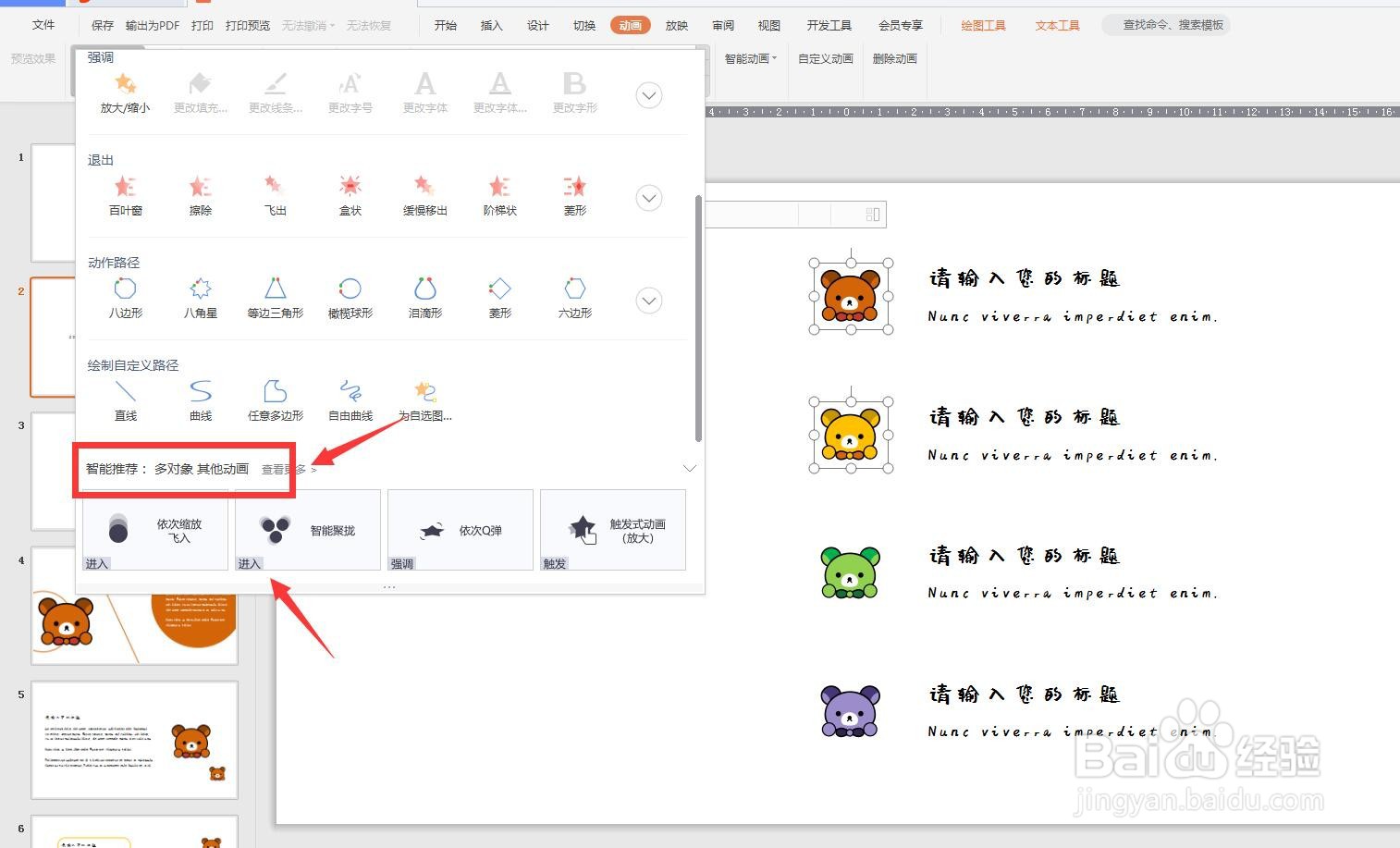Select the green bear image on slide

pos(851,572)
